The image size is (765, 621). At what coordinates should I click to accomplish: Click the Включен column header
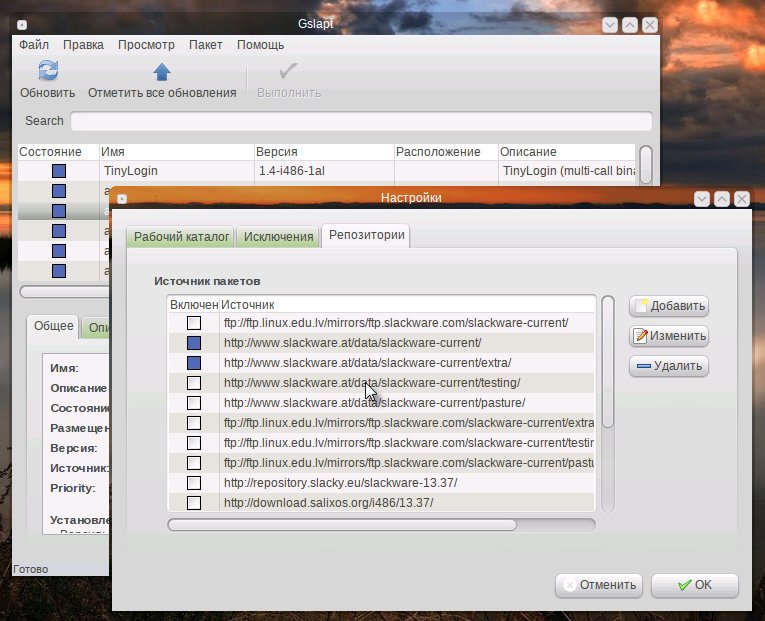pyautogui.click(x=193, y=304)
